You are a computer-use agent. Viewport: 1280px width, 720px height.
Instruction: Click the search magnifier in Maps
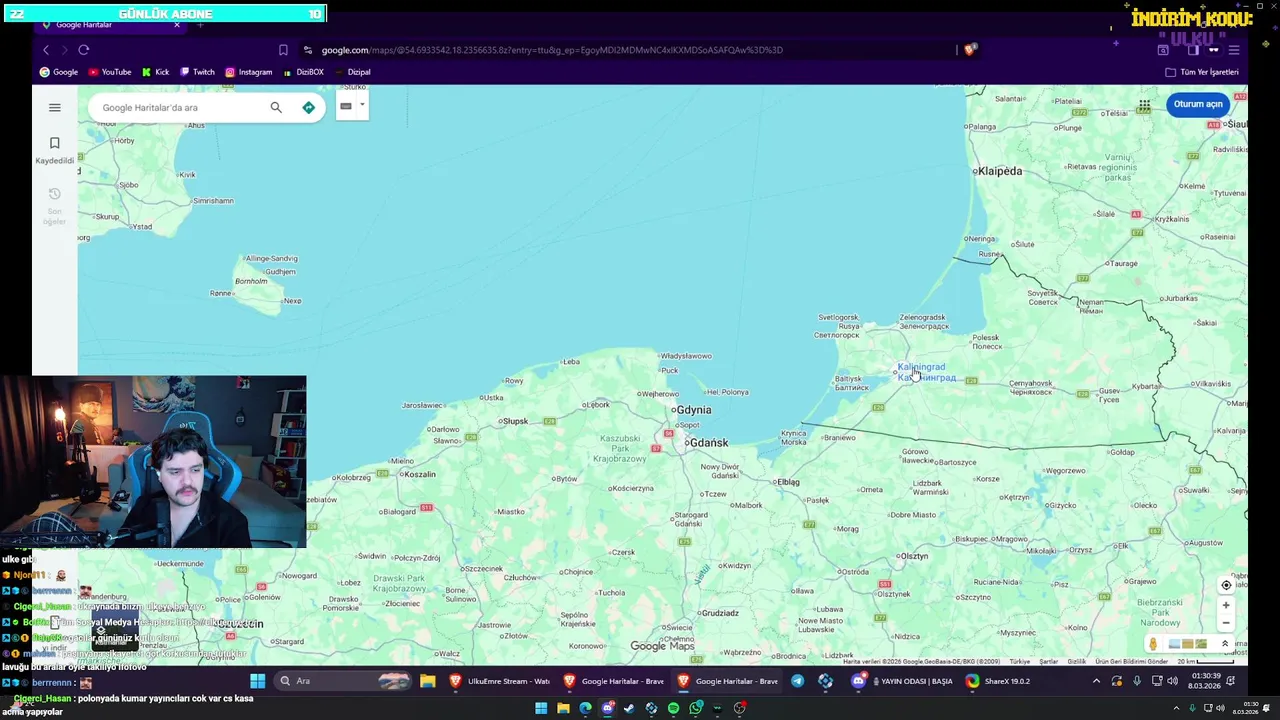(x=276, y=107)
